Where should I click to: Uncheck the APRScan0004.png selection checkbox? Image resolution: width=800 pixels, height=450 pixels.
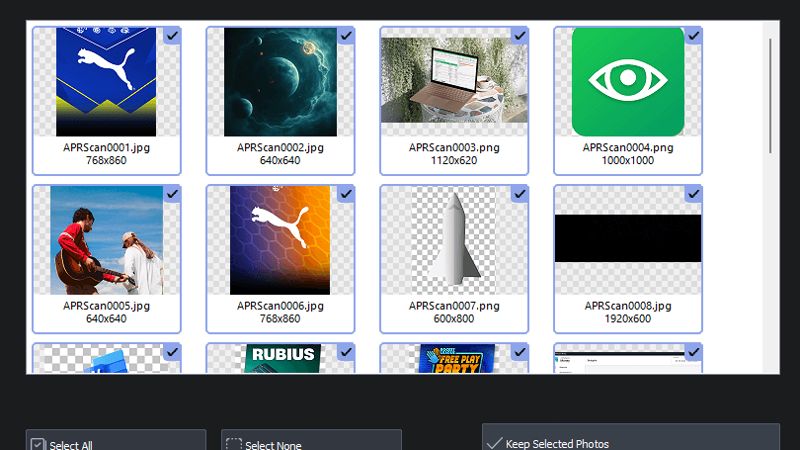[x=693, y=36]
